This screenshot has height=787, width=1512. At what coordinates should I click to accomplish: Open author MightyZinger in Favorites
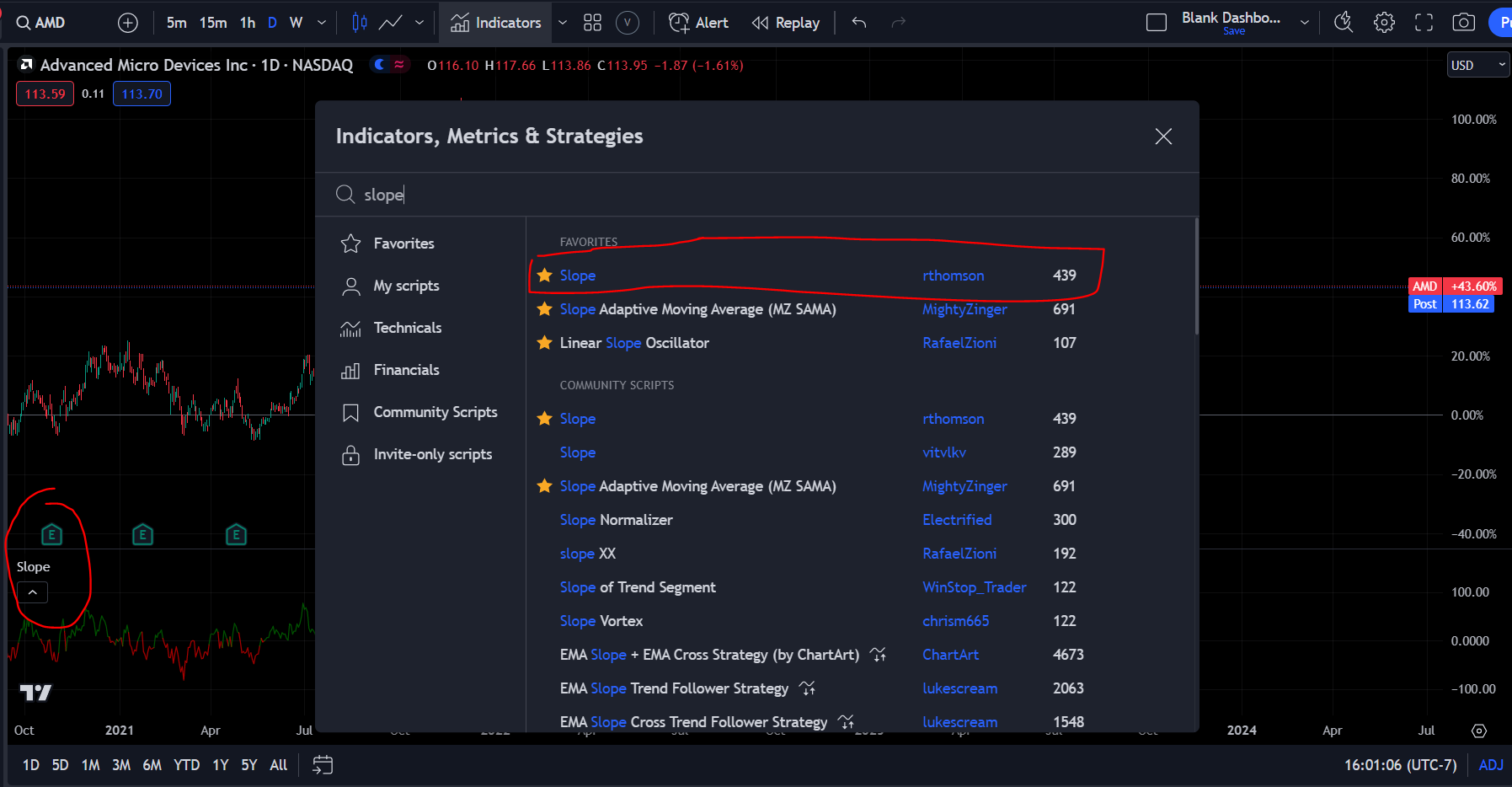pyautogui.click(x=964, y=309)
